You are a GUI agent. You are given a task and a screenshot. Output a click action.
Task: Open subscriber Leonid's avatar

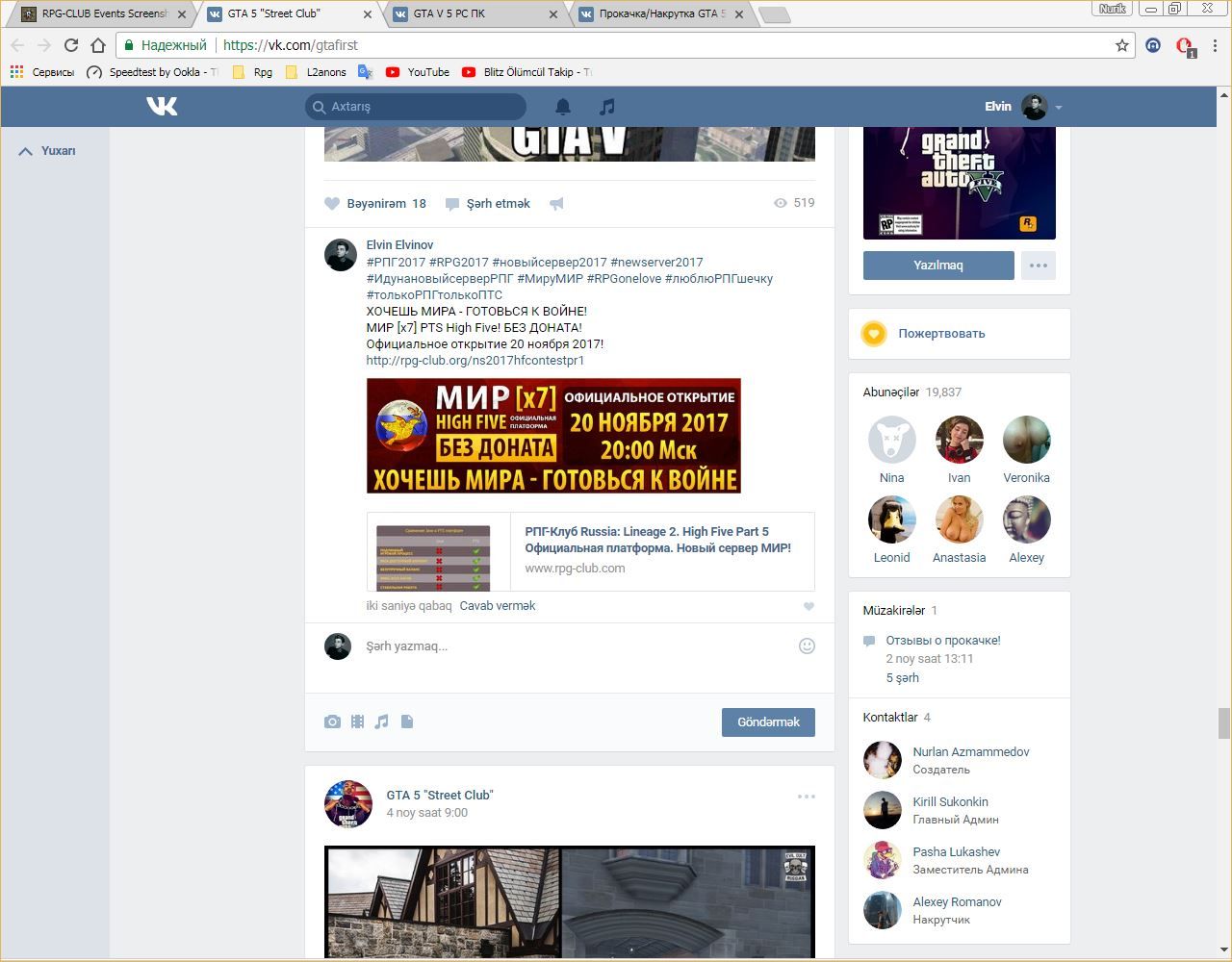click(x=892, y=519)
